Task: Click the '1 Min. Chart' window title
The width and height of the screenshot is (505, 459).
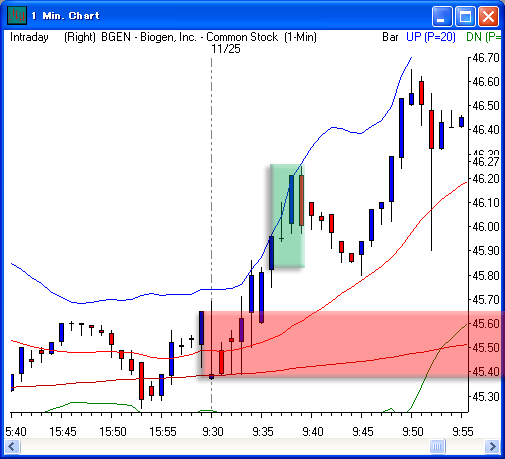Action: (x=66, y=16)
